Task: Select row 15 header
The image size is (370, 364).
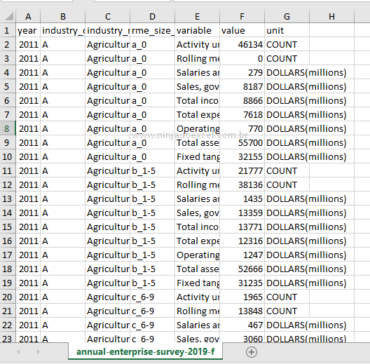Action: (x=8, y=227)
